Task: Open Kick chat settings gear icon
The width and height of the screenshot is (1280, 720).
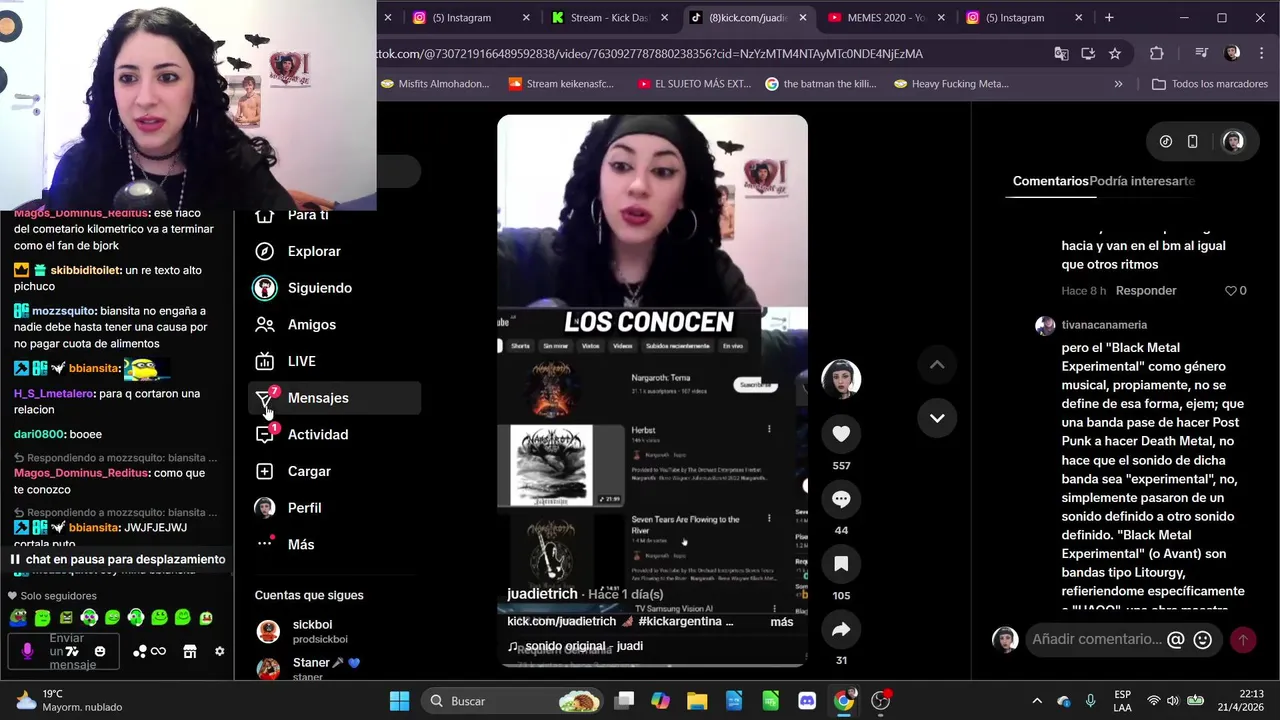Action: (220, 652)
